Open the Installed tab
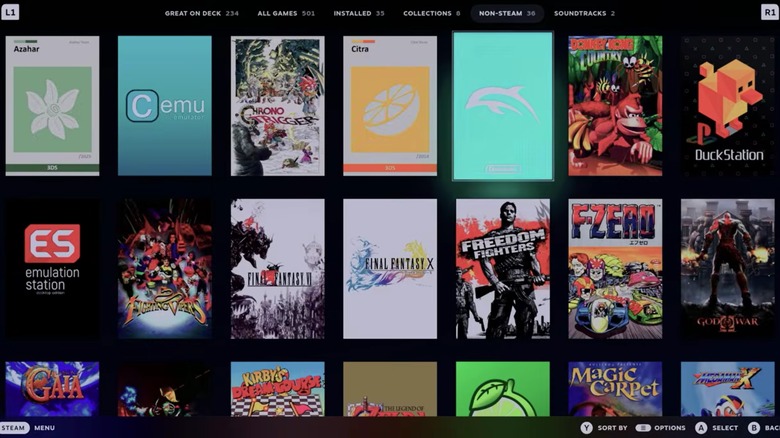 359,13
